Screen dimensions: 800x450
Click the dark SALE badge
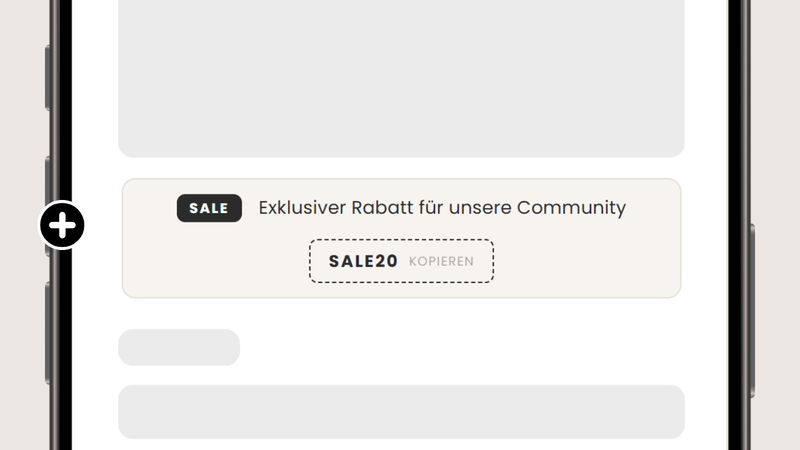(209, 208)
